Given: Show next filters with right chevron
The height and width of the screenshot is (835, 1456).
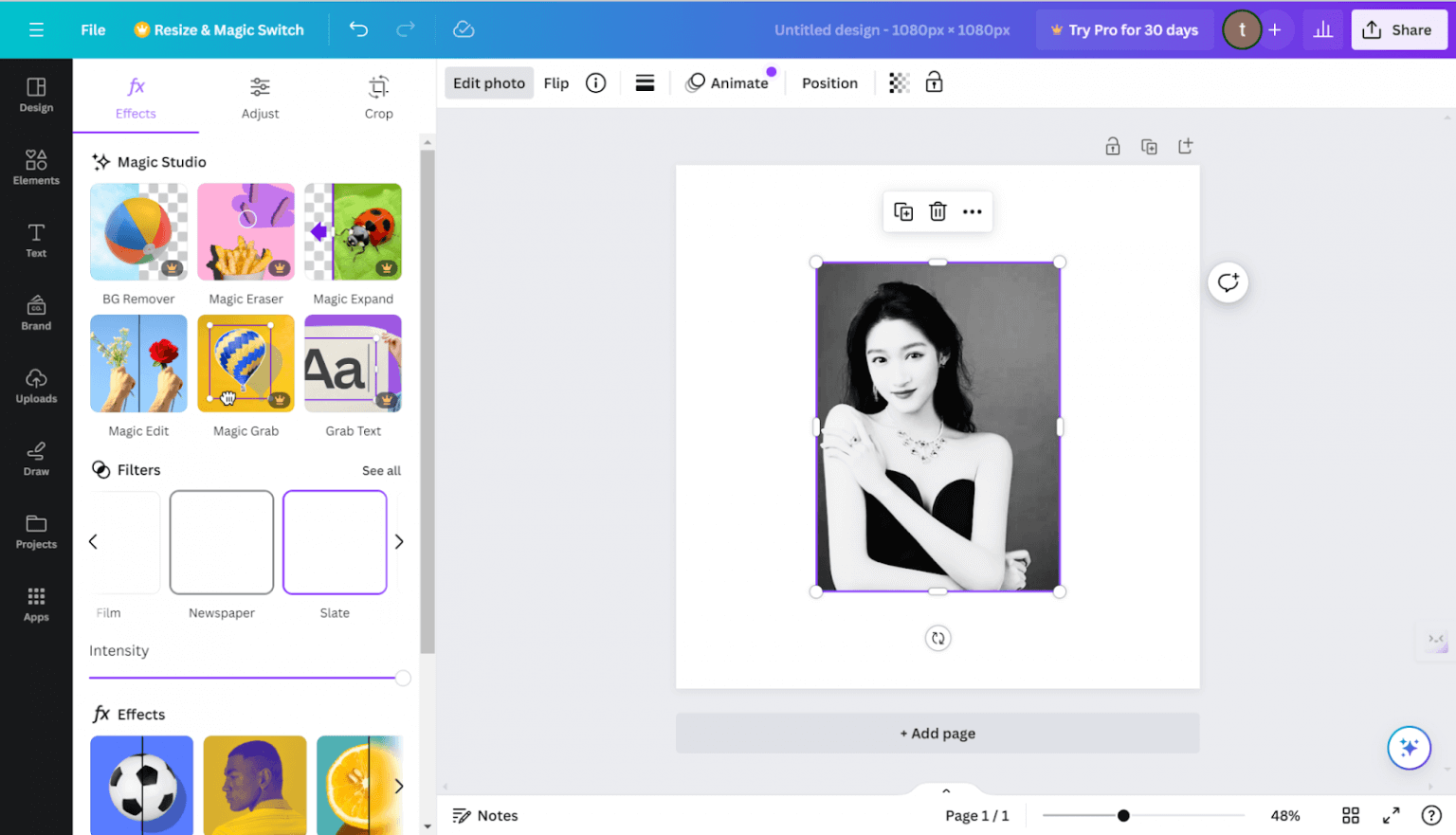Looking at the screenshot, I should (399, 542).
